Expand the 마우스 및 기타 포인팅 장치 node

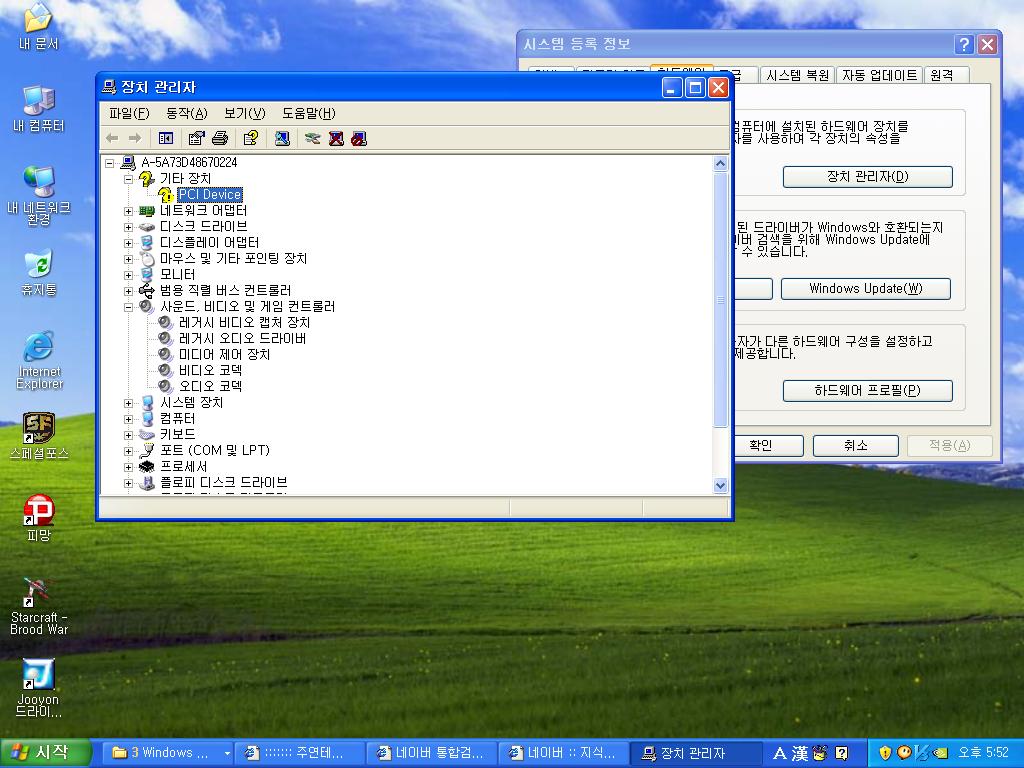pyautogui.click(x=129, y=259)
